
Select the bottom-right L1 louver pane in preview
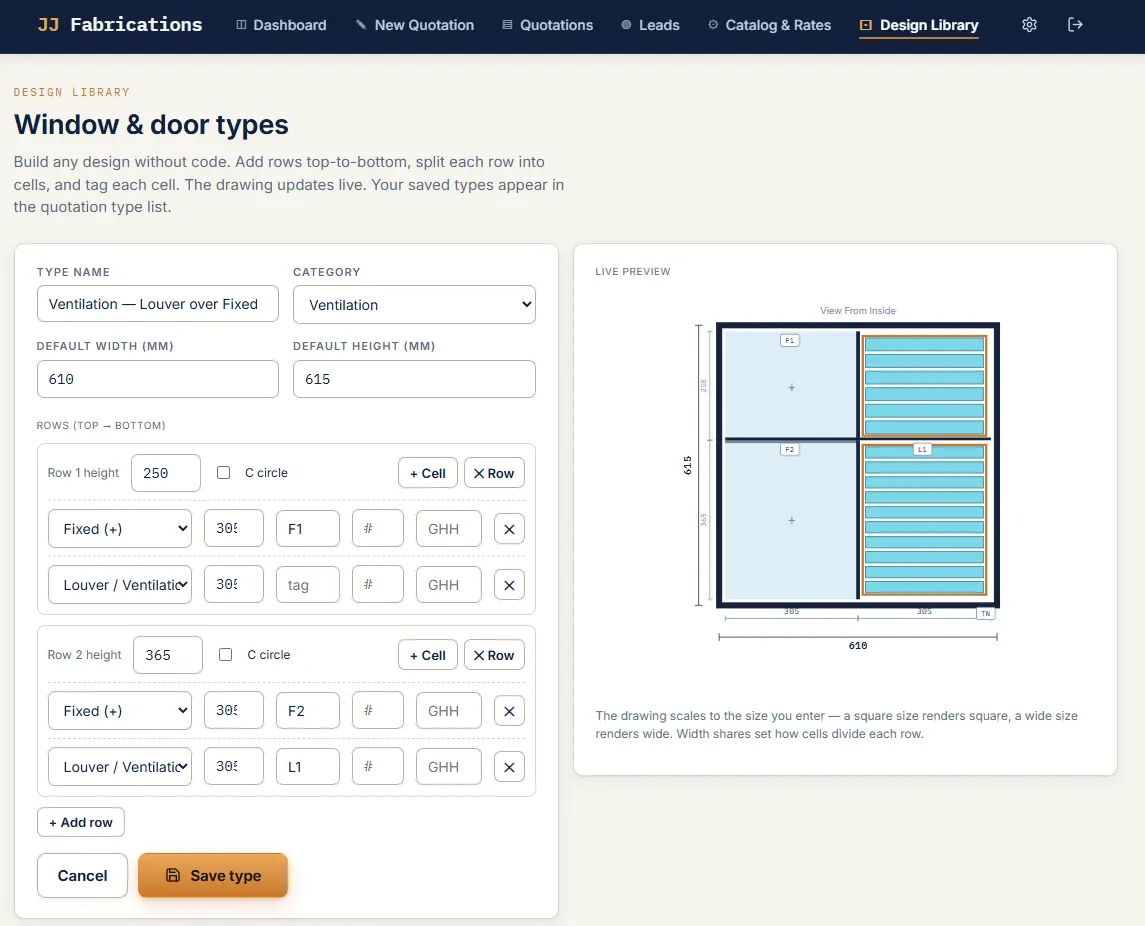coord(924,520)
